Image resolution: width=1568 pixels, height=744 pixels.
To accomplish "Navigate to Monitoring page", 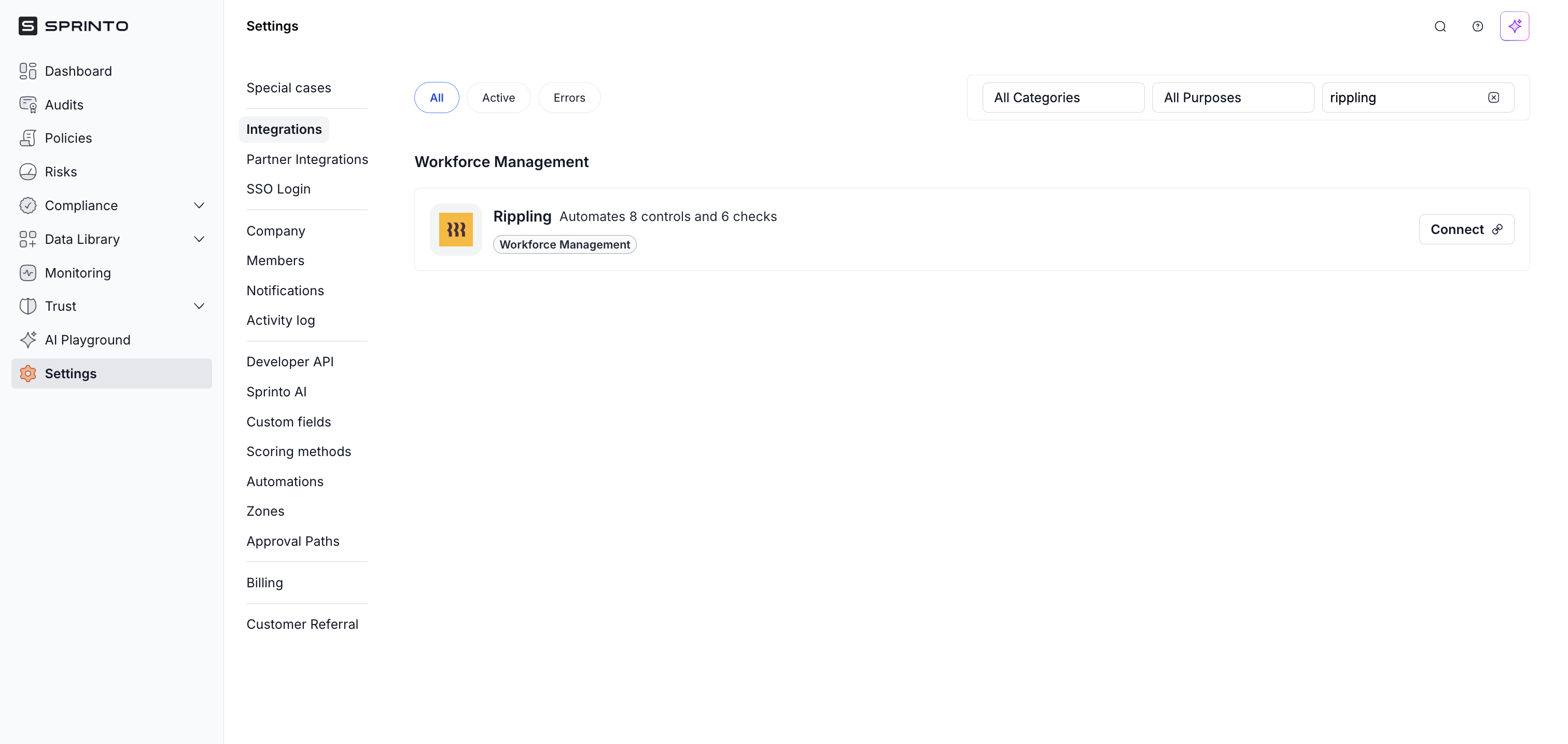I will pos(78,273).
